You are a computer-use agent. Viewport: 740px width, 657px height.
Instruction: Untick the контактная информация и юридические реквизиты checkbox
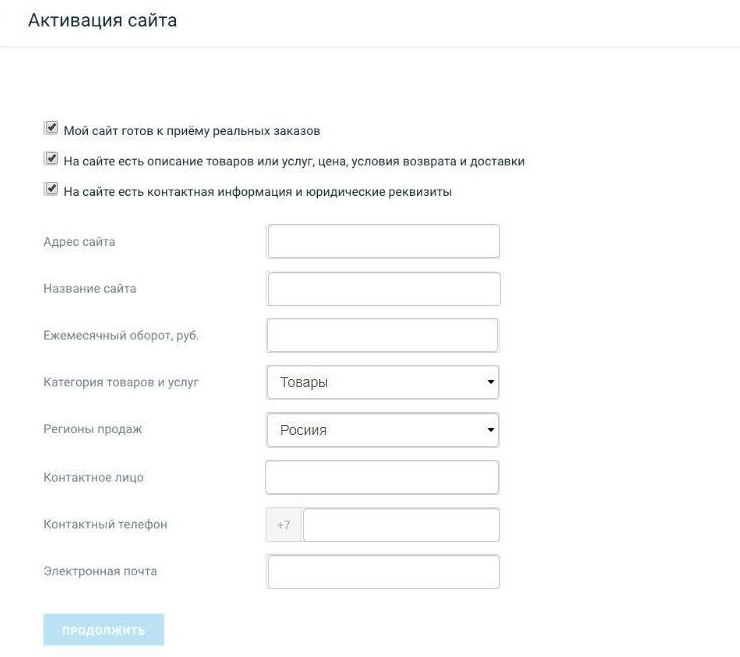[x=51, y=190]
